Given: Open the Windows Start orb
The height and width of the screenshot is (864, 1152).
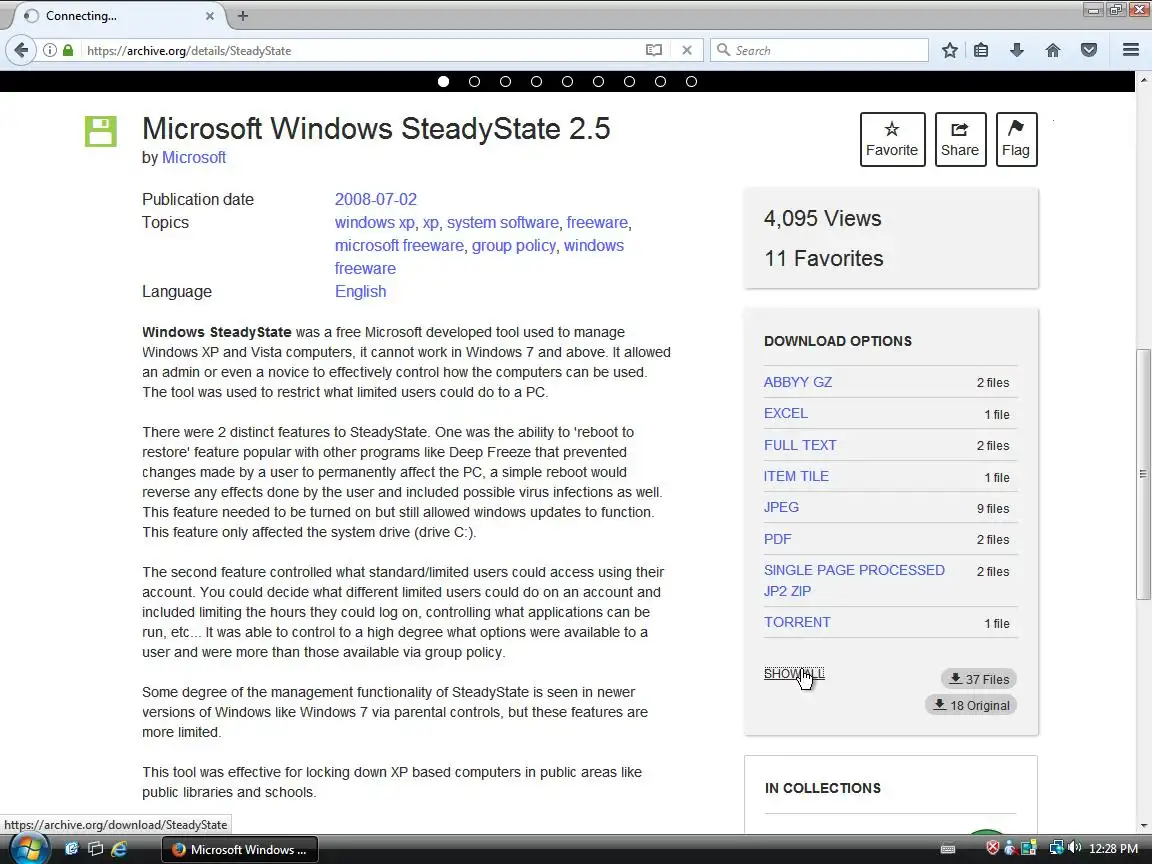Looking at the screenshot, I should click(29, 849).
